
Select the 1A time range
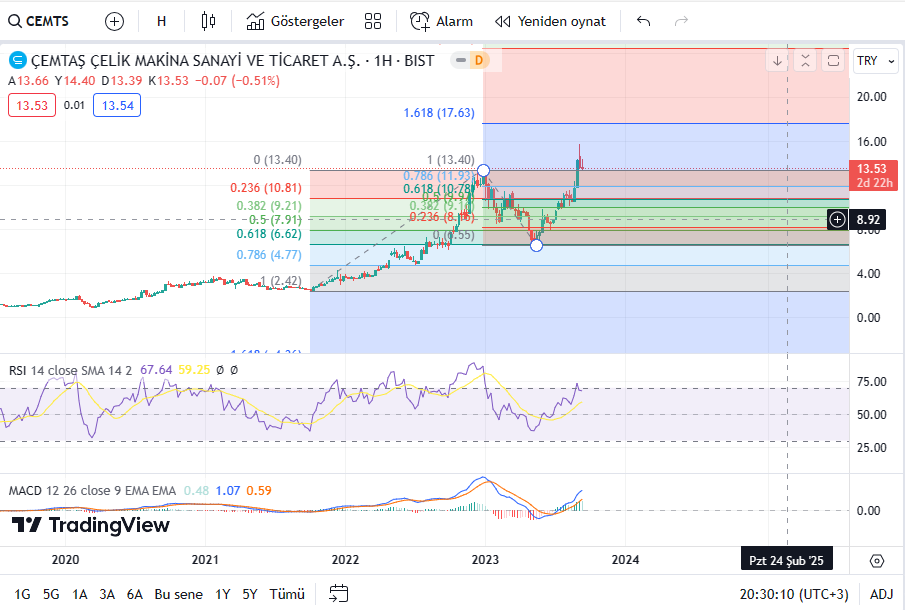pyautogui.click(x=80, y=594)
